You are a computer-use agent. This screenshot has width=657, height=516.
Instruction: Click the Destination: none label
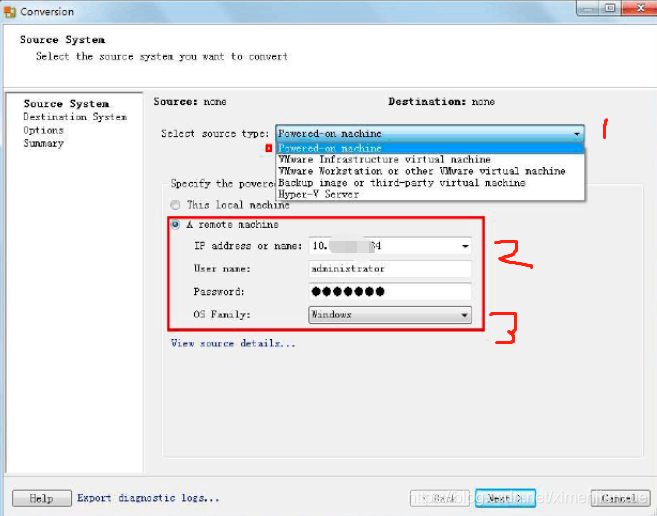point(441,102)
